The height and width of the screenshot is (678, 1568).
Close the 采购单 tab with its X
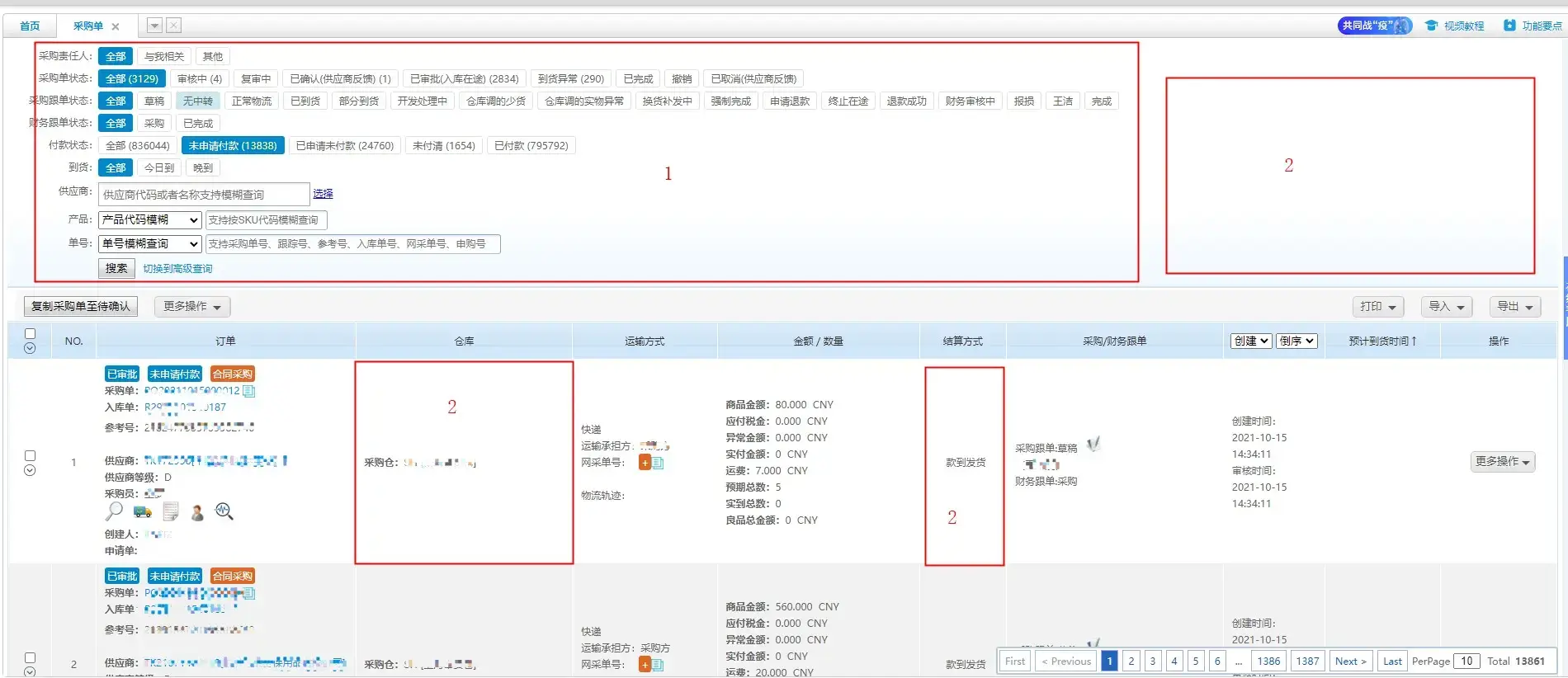point(116,26)
